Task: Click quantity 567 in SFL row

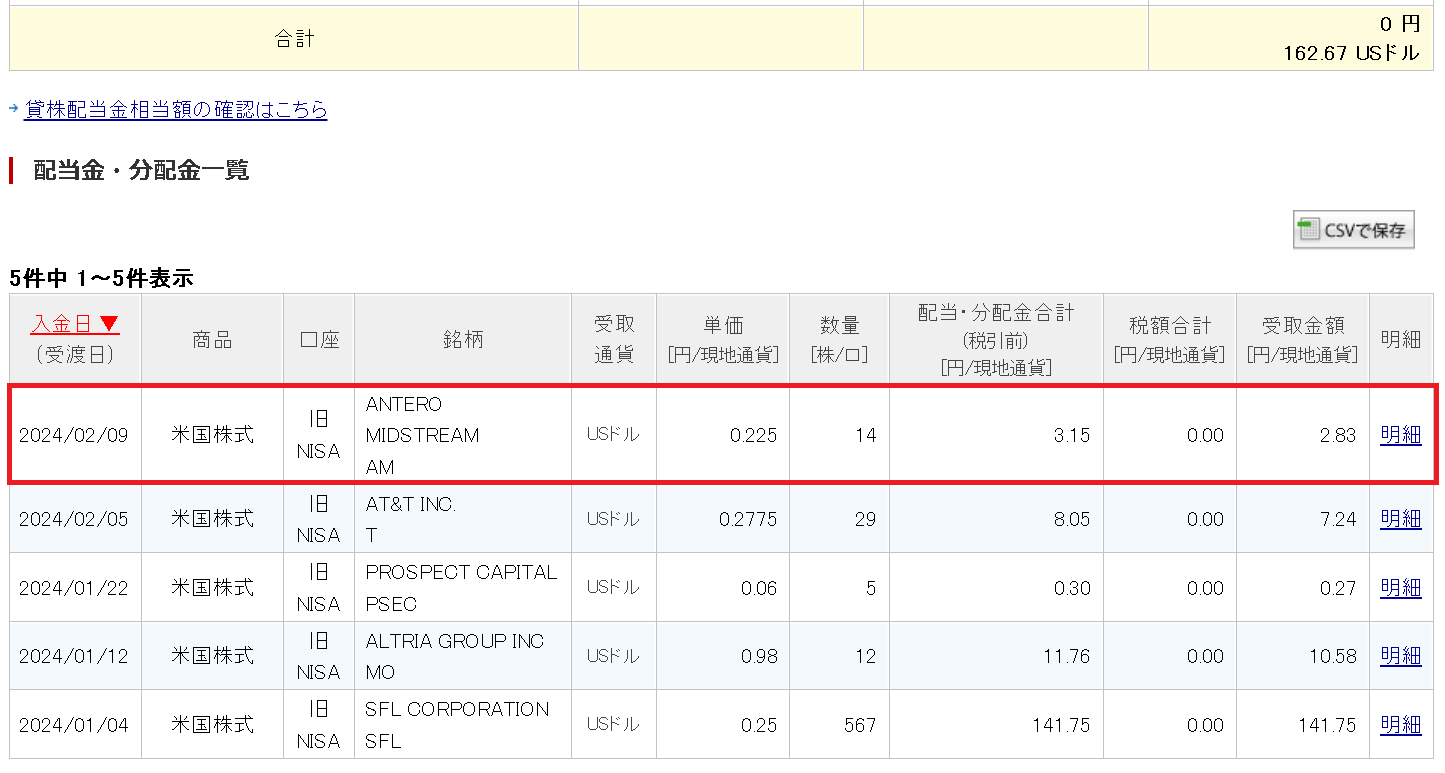Action: (860, 725)
